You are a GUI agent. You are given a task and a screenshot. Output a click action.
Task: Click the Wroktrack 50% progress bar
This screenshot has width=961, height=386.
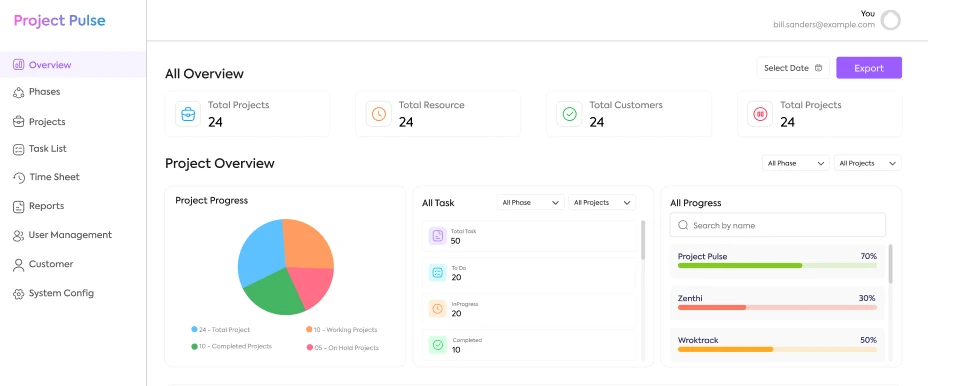coord(777,349)
